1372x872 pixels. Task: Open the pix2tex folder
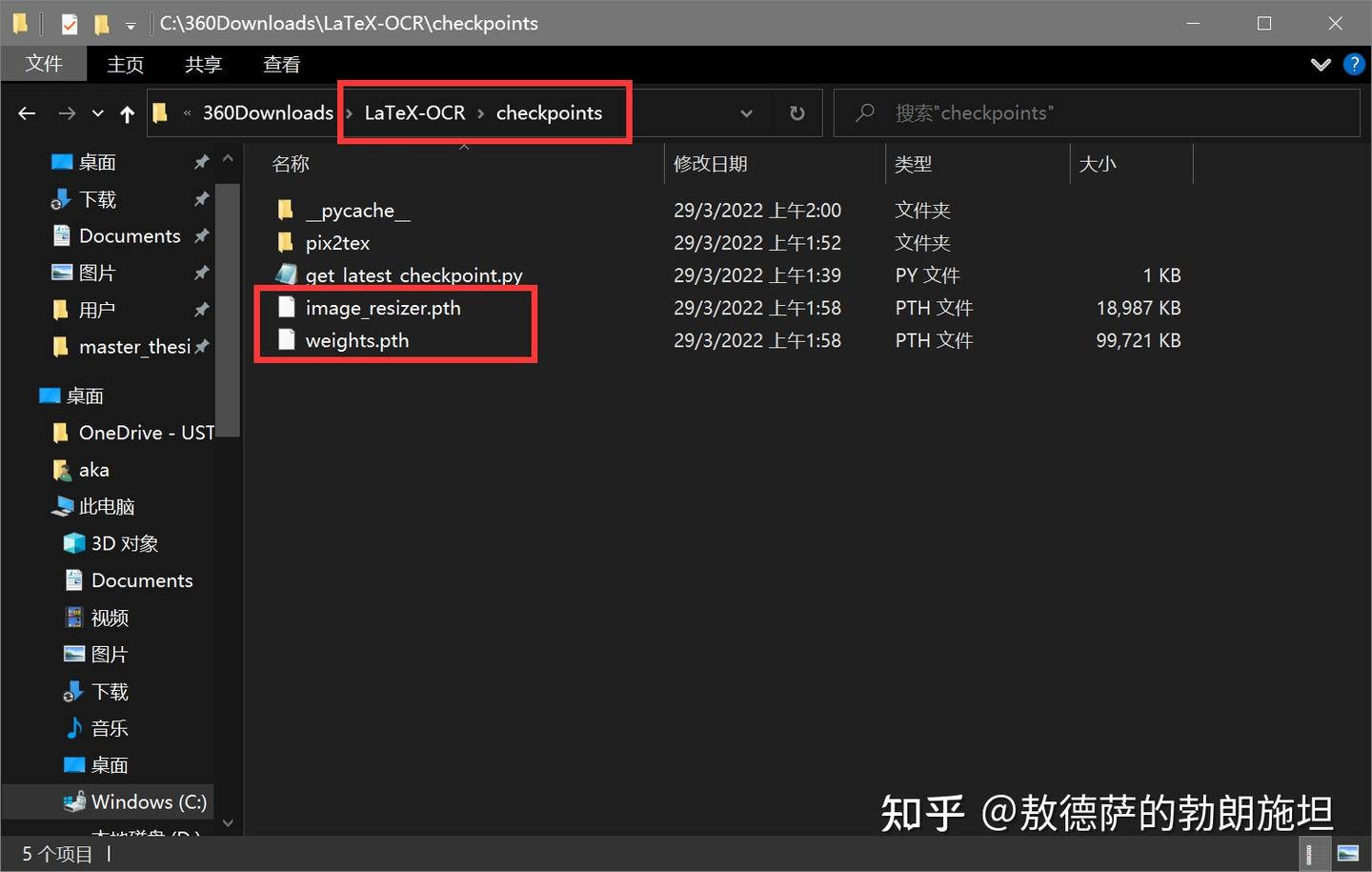click(340, 242)
